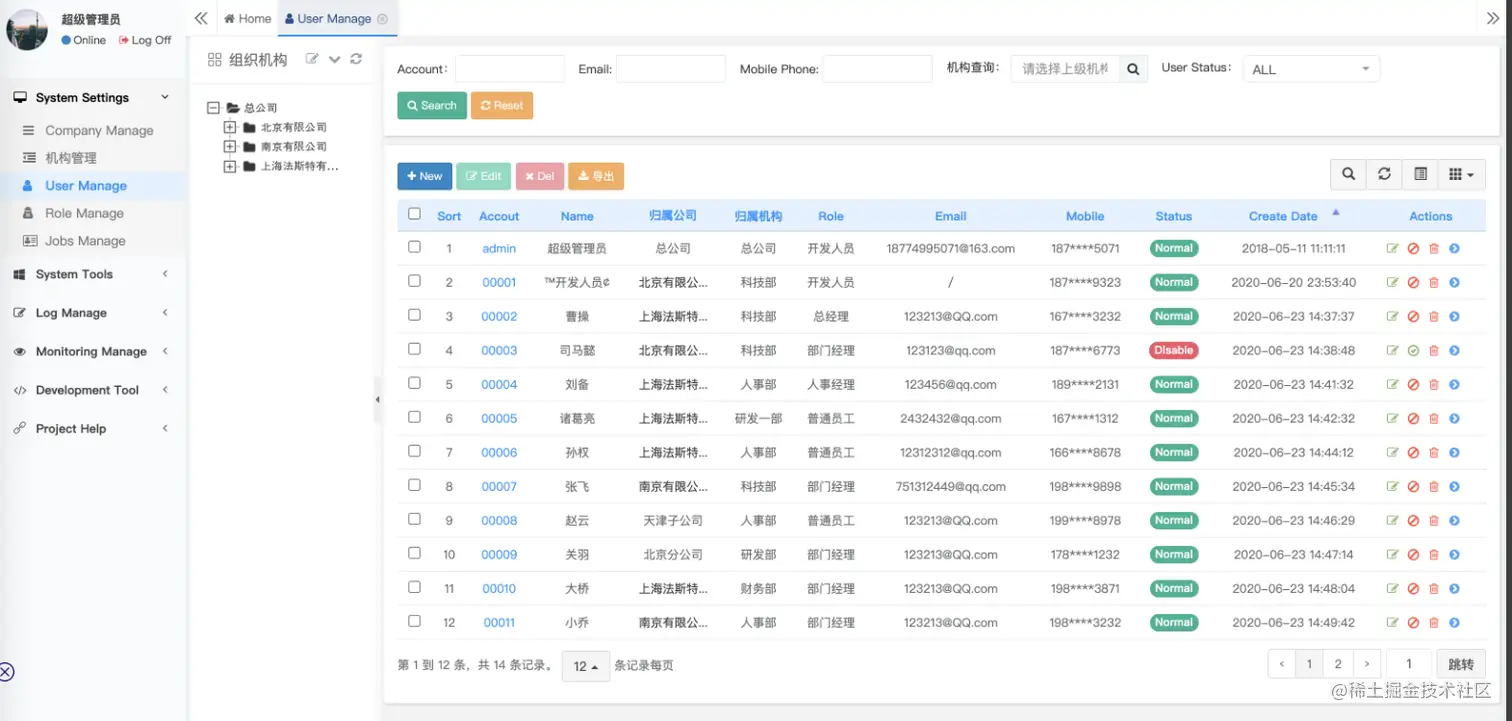Click the green Search button
Viewport: 1512px width, 721px height.
point(432,106)
